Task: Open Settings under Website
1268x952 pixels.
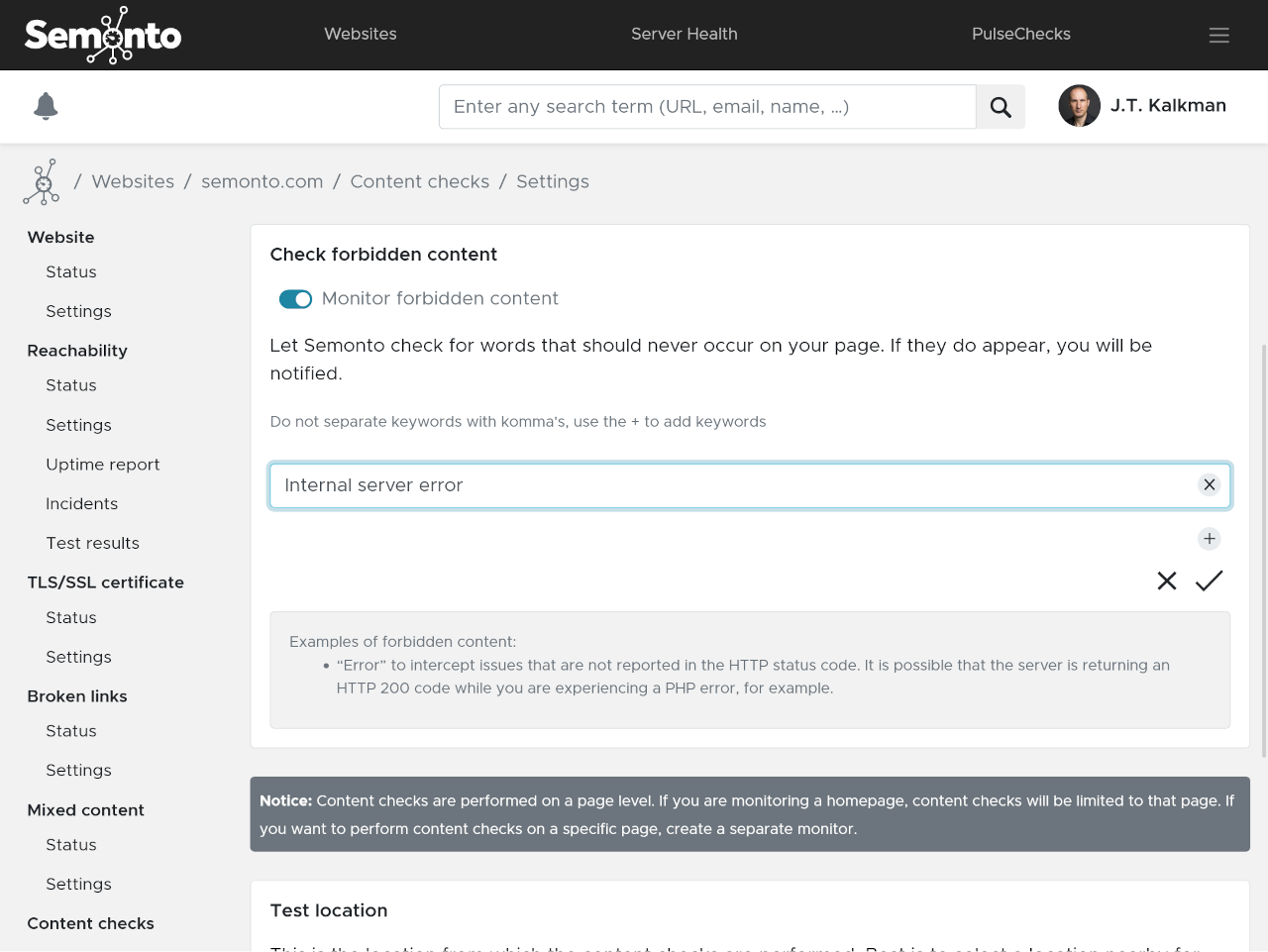Action: (x=78, y=311)
